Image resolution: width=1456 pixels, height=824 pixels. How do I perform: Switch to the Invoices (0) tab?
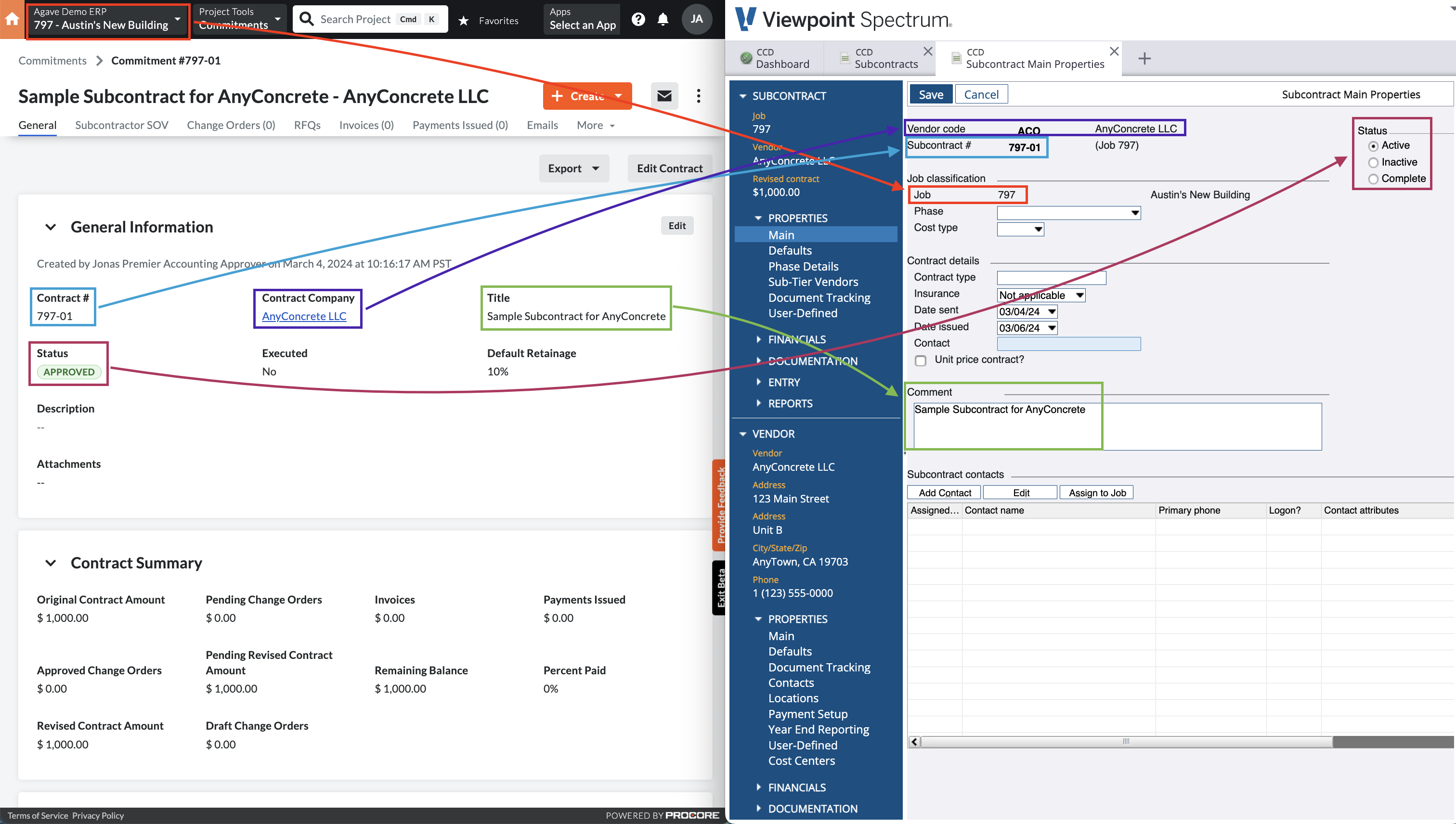[366, 125]
